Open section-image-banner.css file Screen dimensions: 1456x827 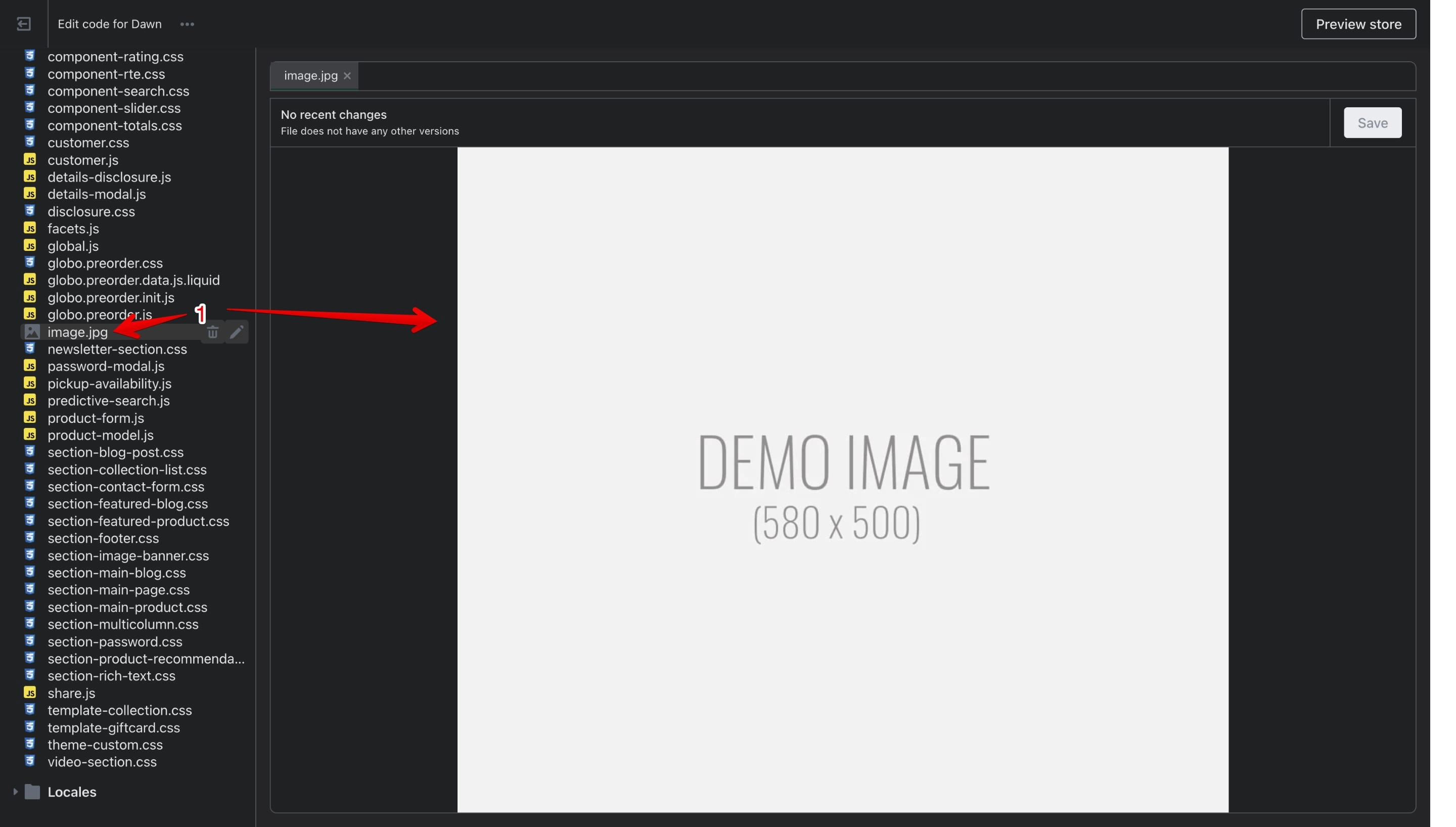128,555
